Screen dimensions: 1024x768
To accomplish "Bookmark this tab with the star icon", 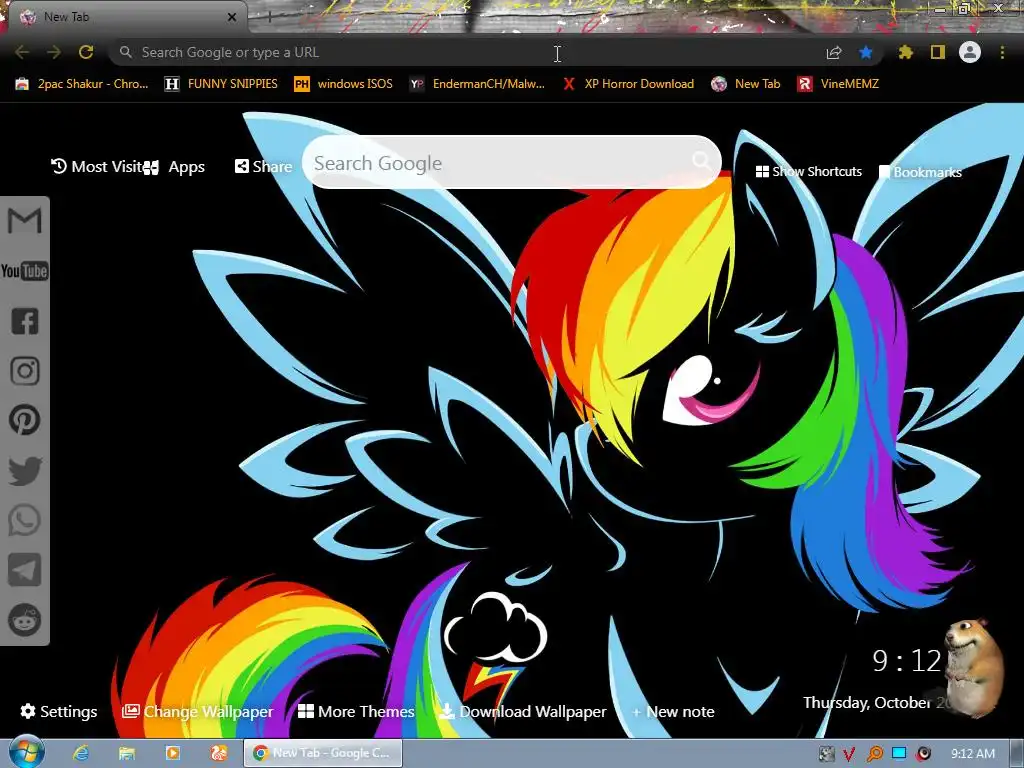I will [x=866, y=53].
